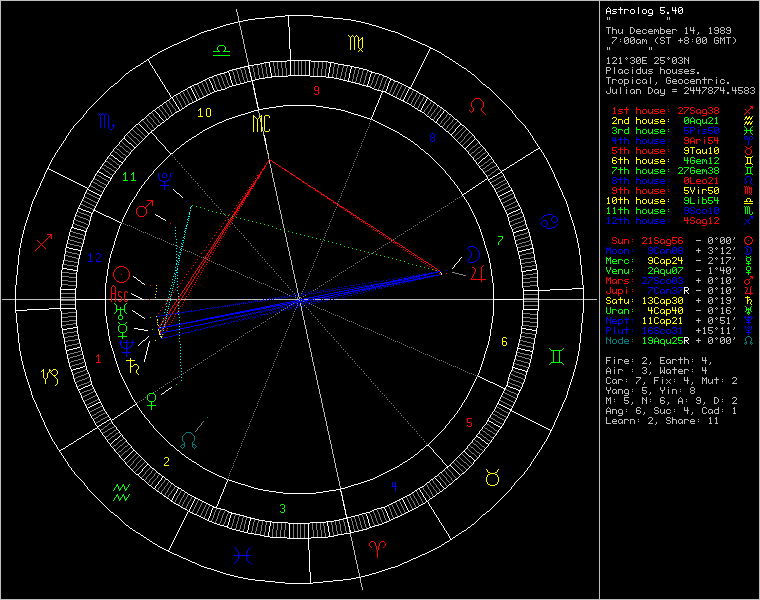Click the Node position '19Aqu25R'

pos(665,341)
